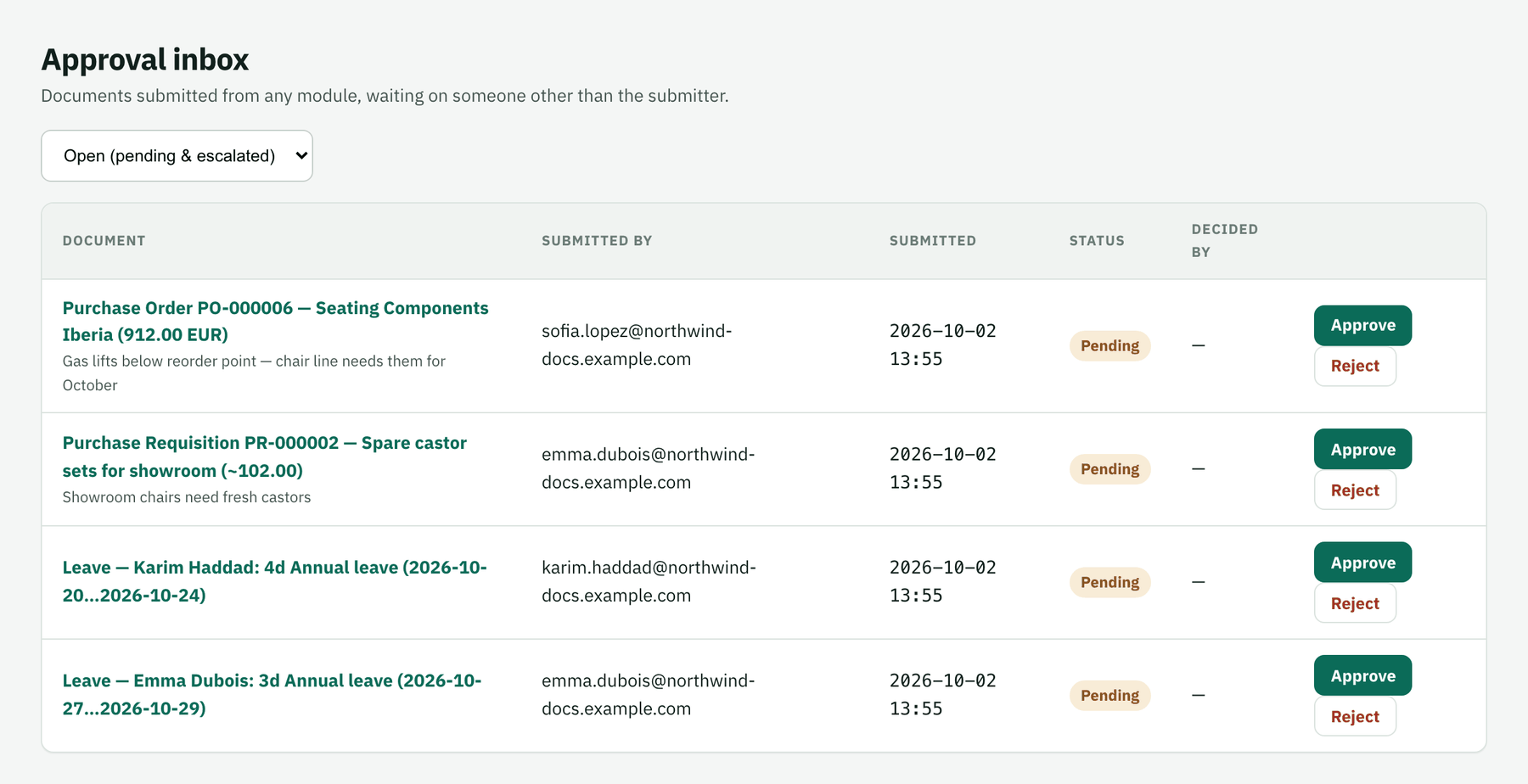The height and width of the screenshot is (784, 1528).
Task: Click the Submitted By column header
Action: coord(597,241)
